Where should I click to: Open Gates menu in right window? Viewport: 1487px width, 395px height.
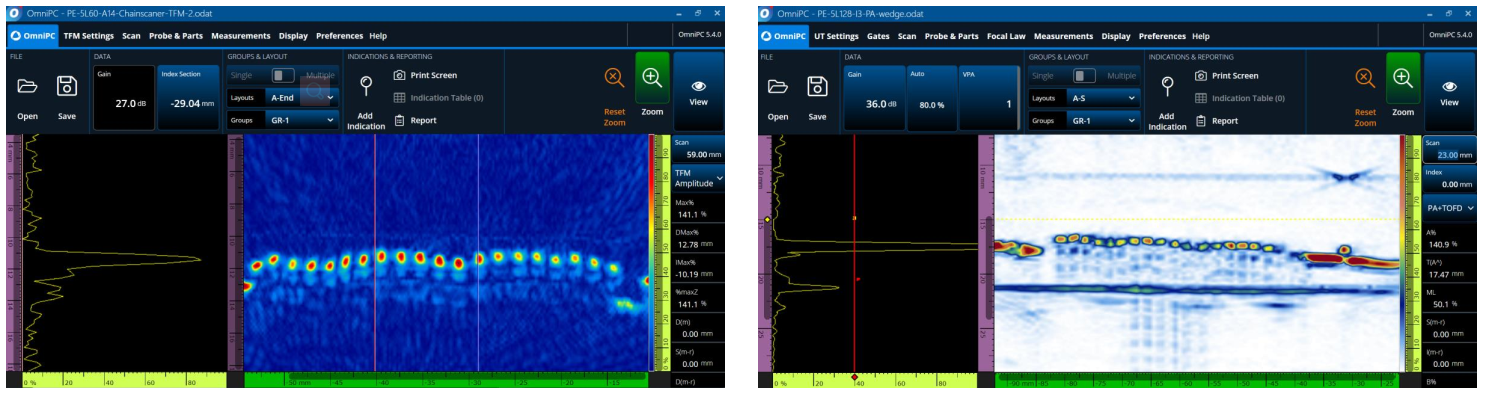pos(878,36)
